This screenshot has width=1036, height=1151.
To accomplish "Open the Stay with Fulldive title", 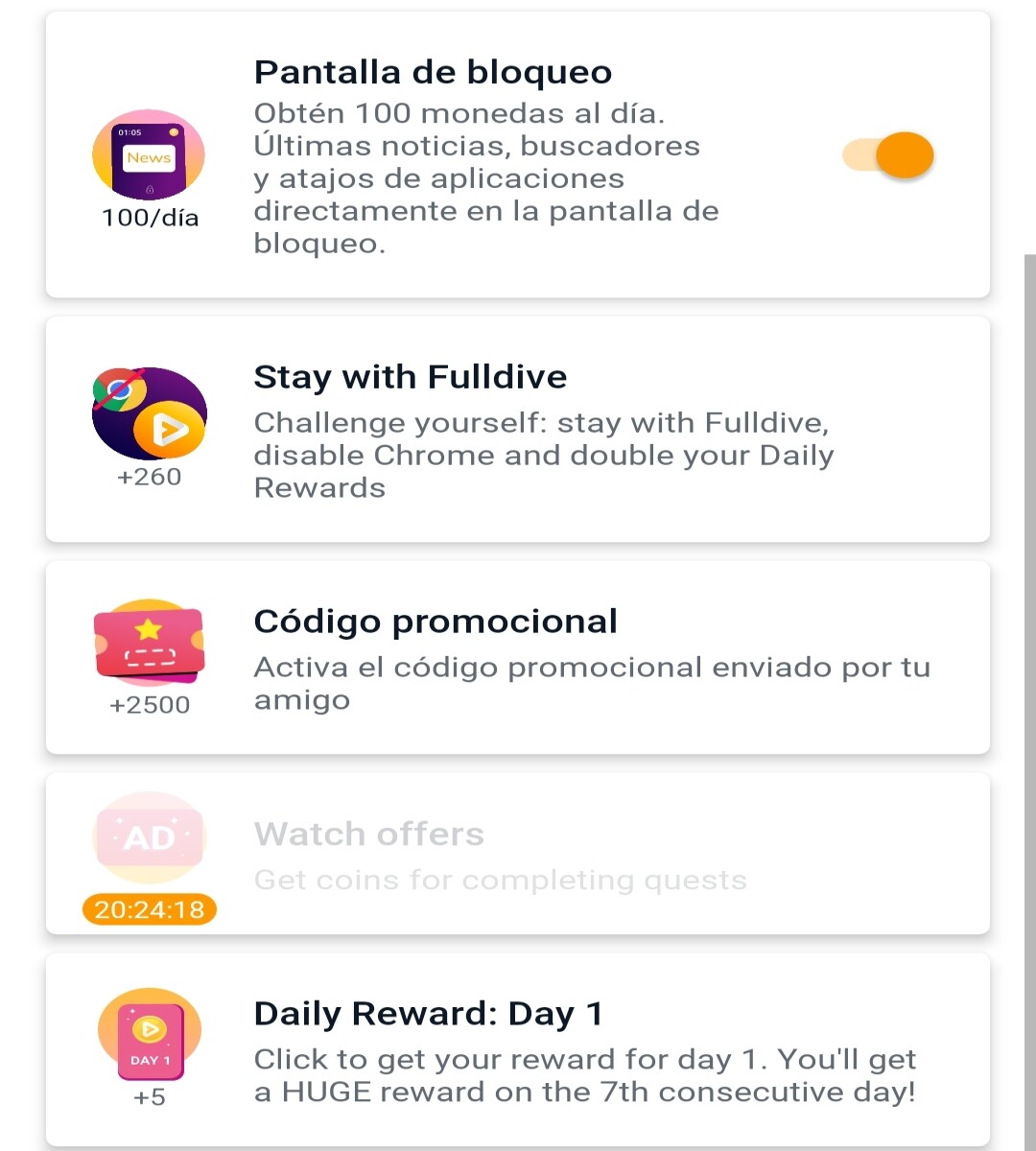I will [410, 377].
